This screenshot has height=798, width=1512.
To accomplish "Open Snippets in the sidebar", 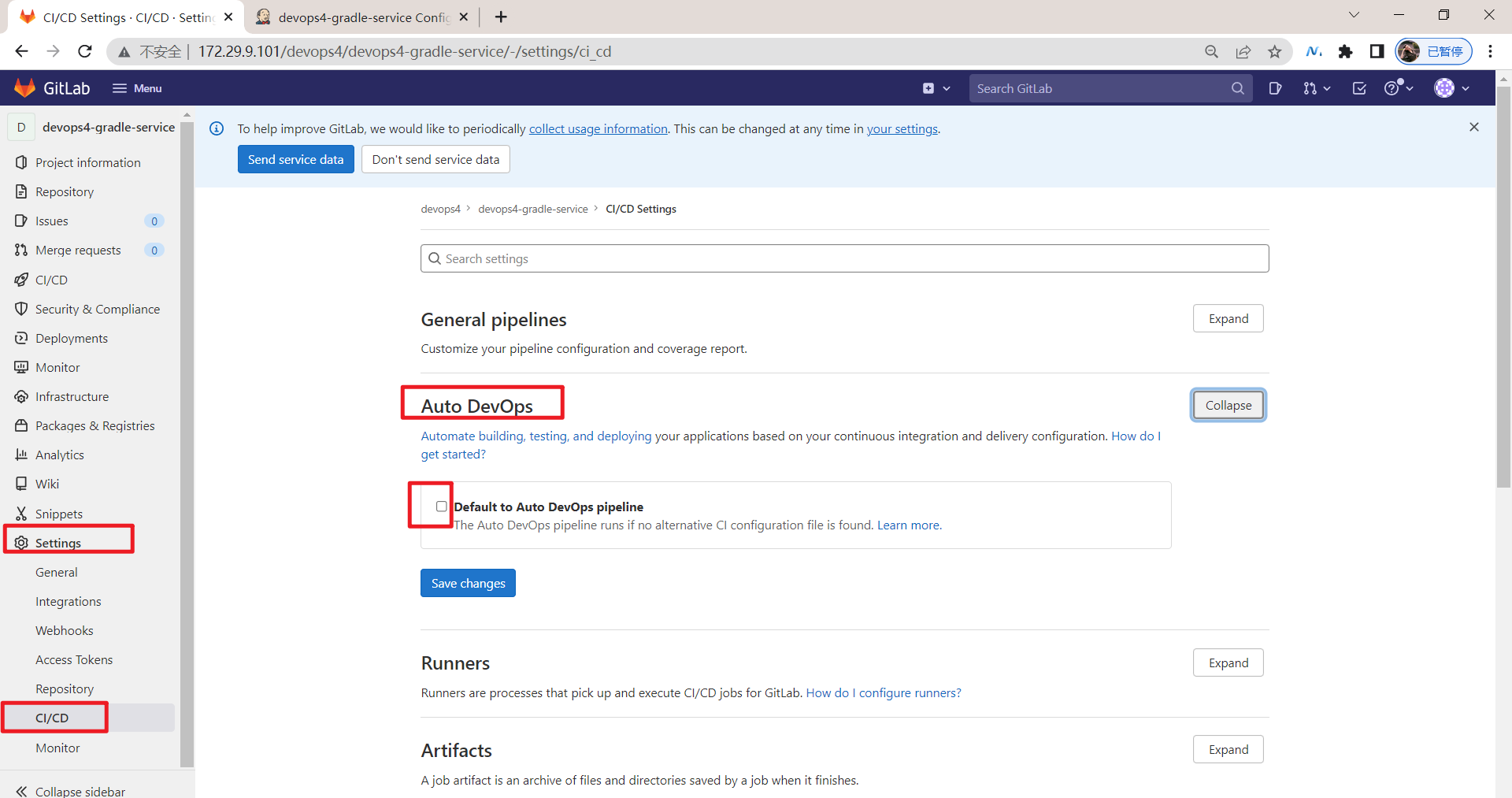I will click(59, 514).
